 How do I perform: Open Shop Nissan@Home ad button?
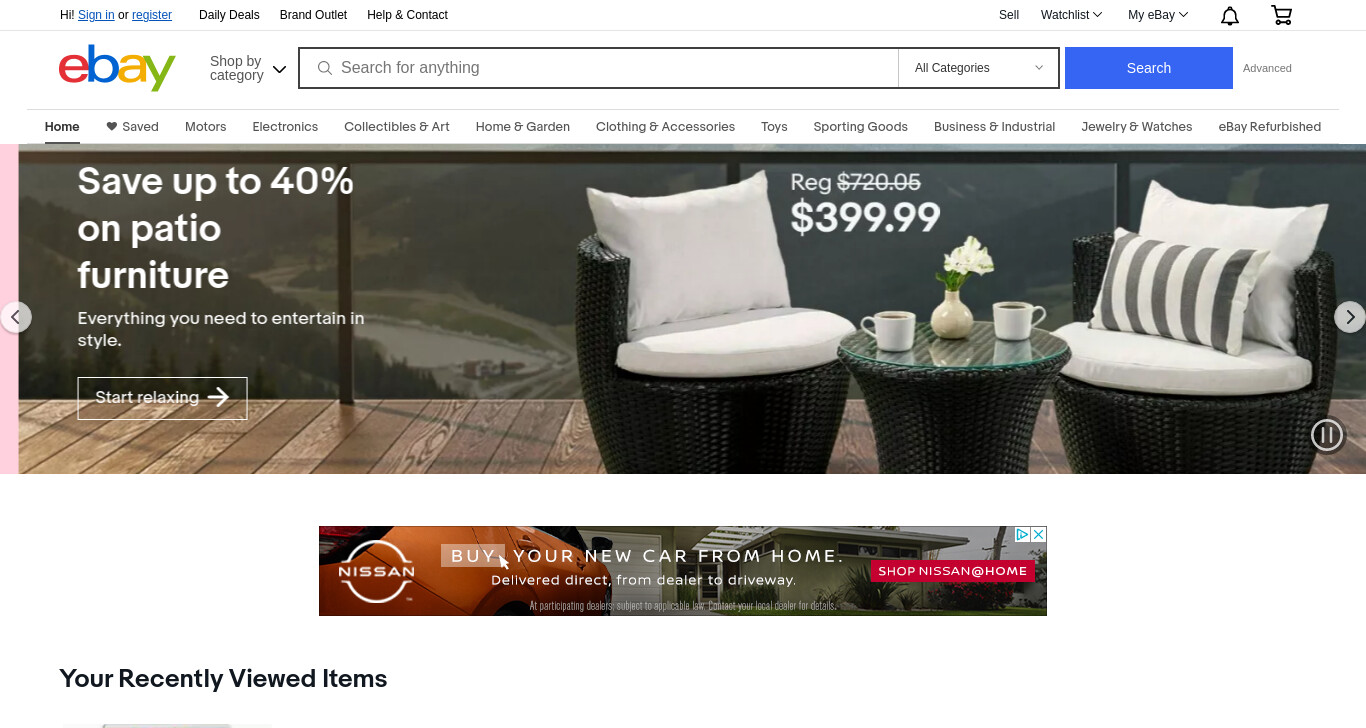tap(952, 571)
